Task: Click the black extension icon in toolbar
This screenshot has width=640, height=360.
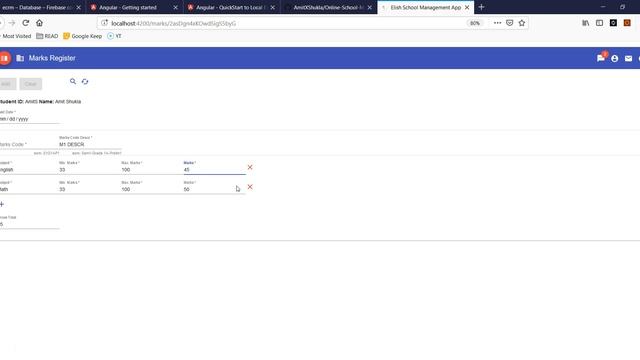Action: pos(613,23)
